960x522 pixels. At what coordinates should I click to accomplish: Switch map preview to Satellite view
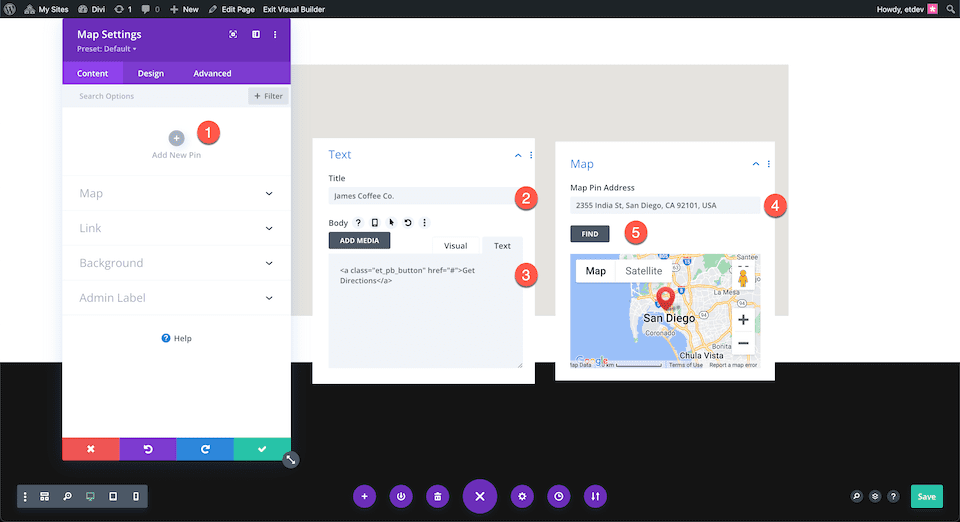[643, 271]
